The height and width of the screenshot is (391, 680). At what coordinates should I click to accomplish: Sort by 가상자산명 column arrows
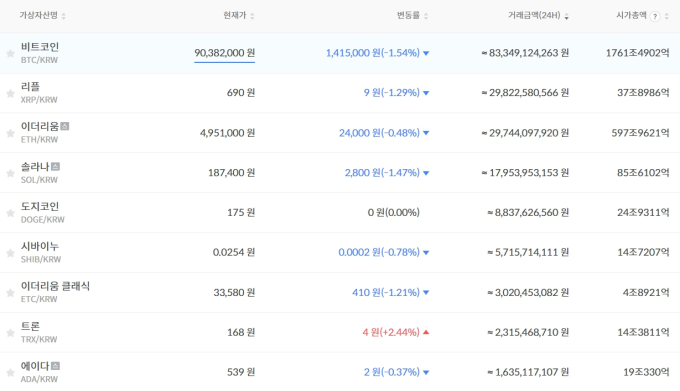64,16
